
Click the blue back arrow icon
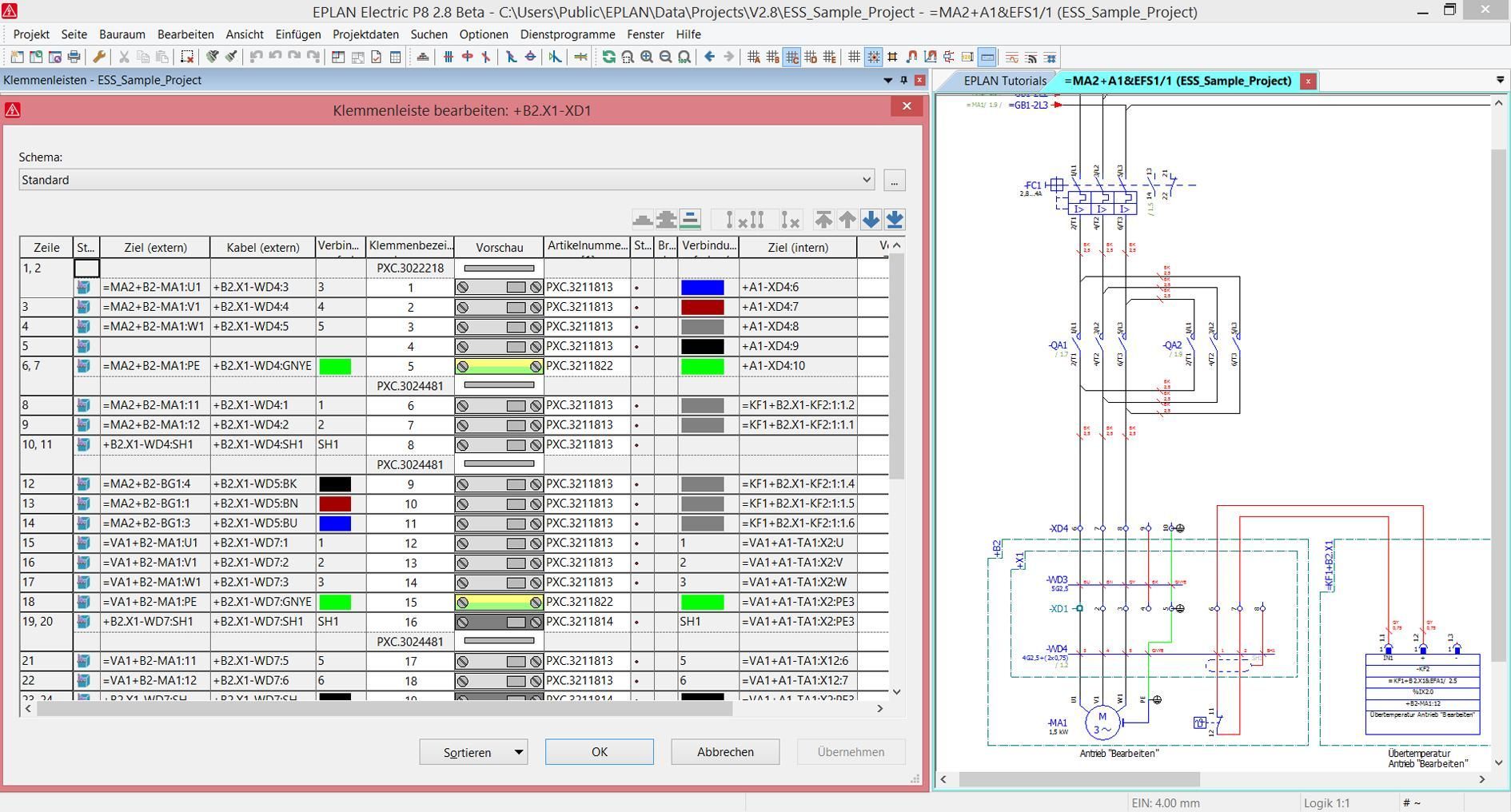pos(709,57)
